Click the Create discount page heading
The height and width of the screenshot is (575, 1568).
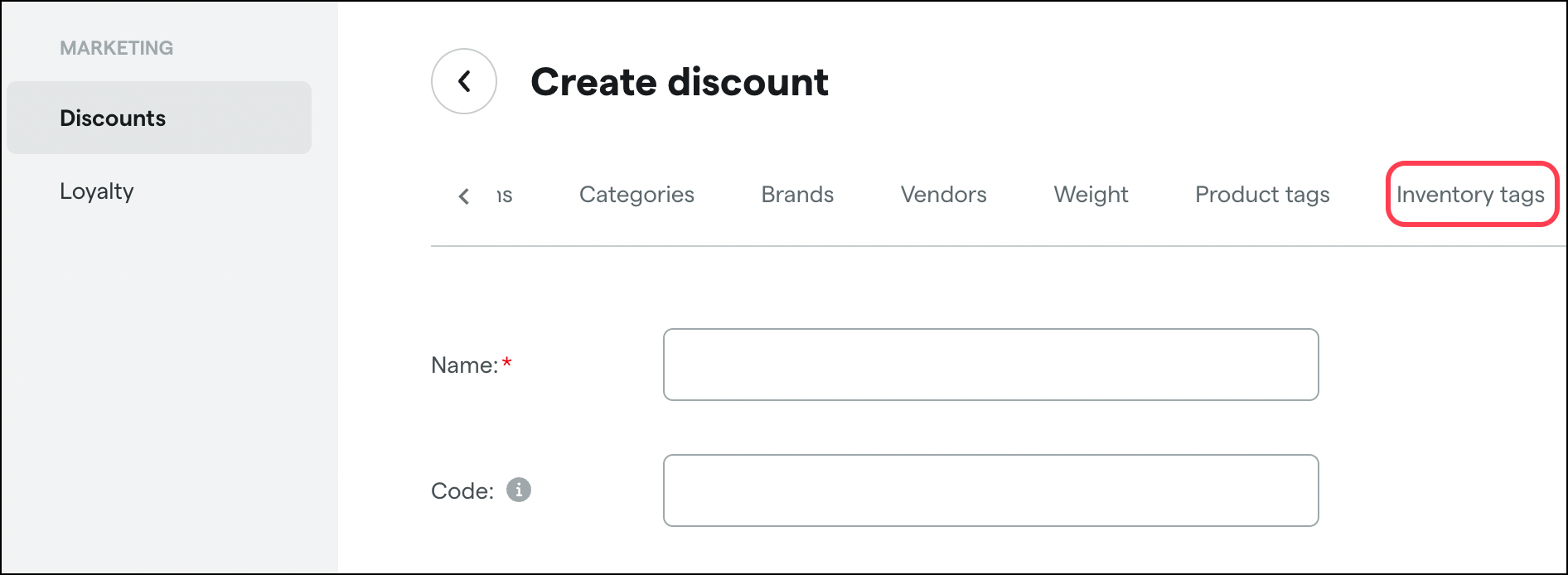[x=680, y=82]
